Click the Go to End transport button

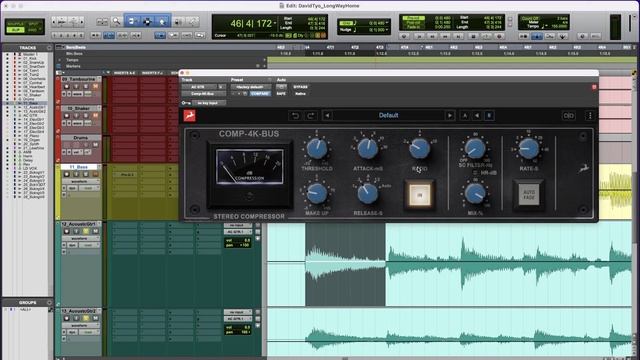click(459, 36)
